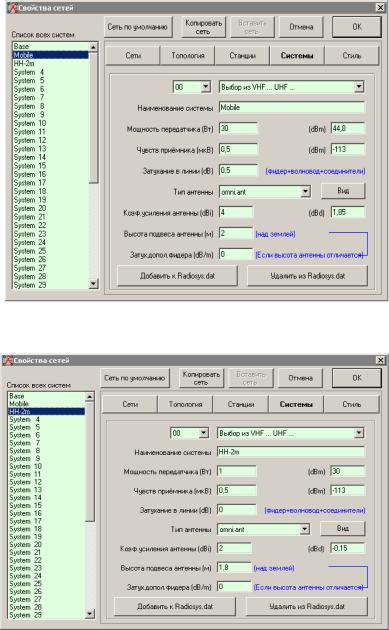Screen dimensions: 389x630
Task: Open Сети tab in the lower window
Action: click(130, 404)
